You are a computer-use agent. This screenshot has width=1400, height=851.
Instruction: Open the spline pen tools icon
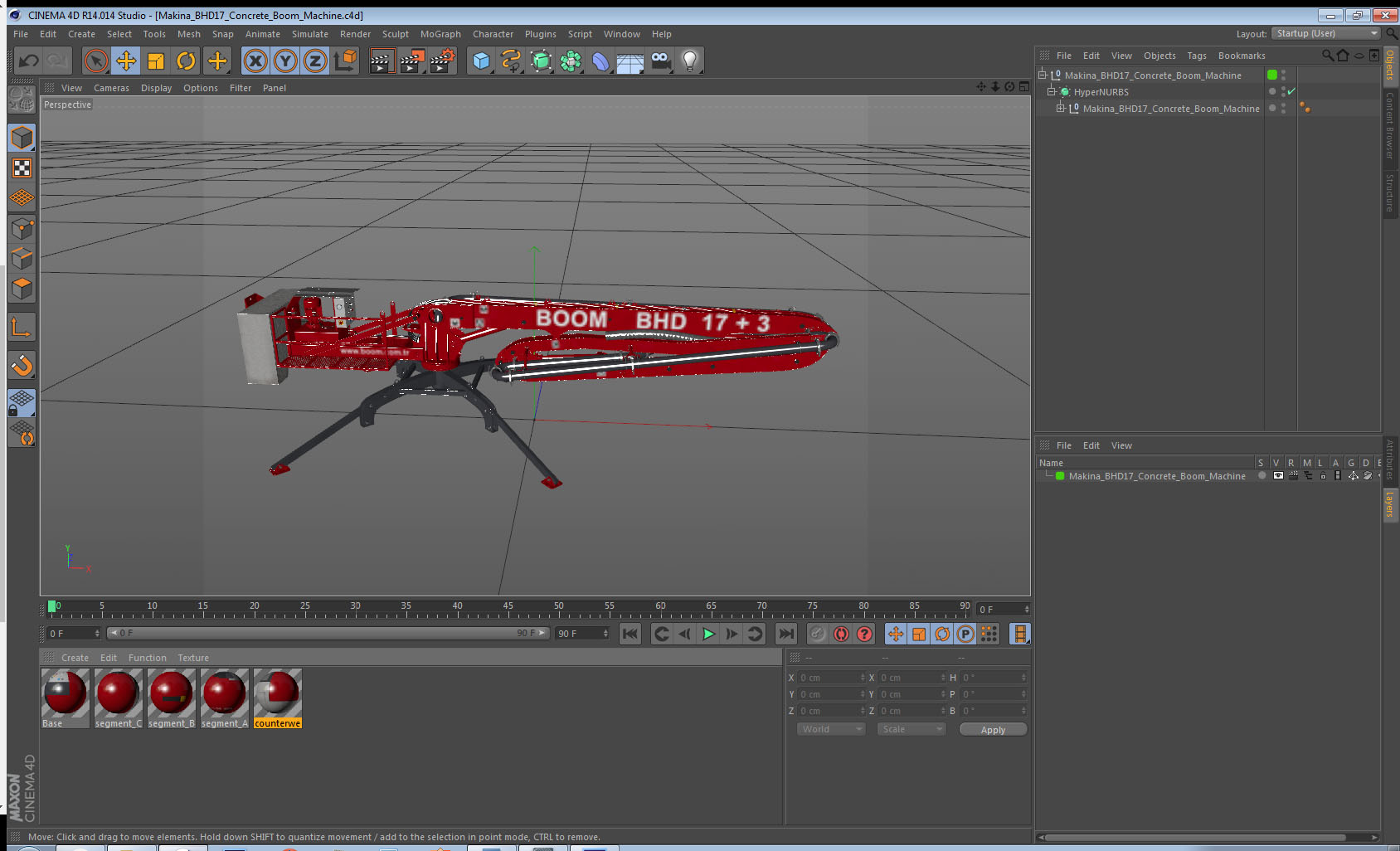511,61
